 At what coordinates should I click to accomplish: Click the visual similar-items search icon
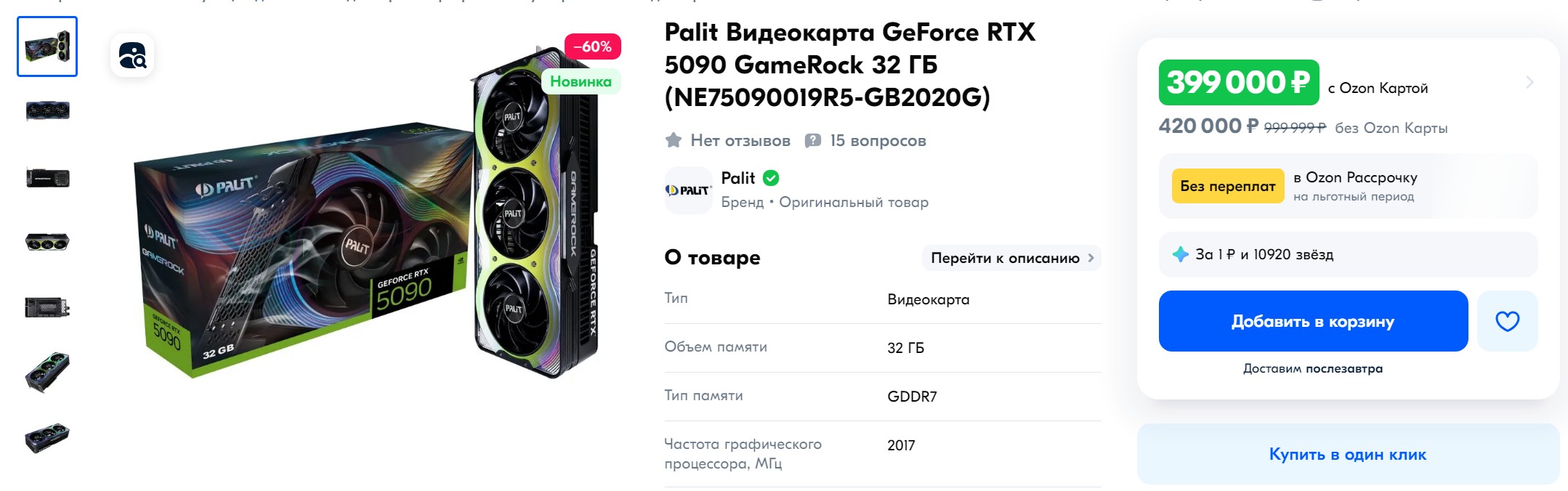132,55
